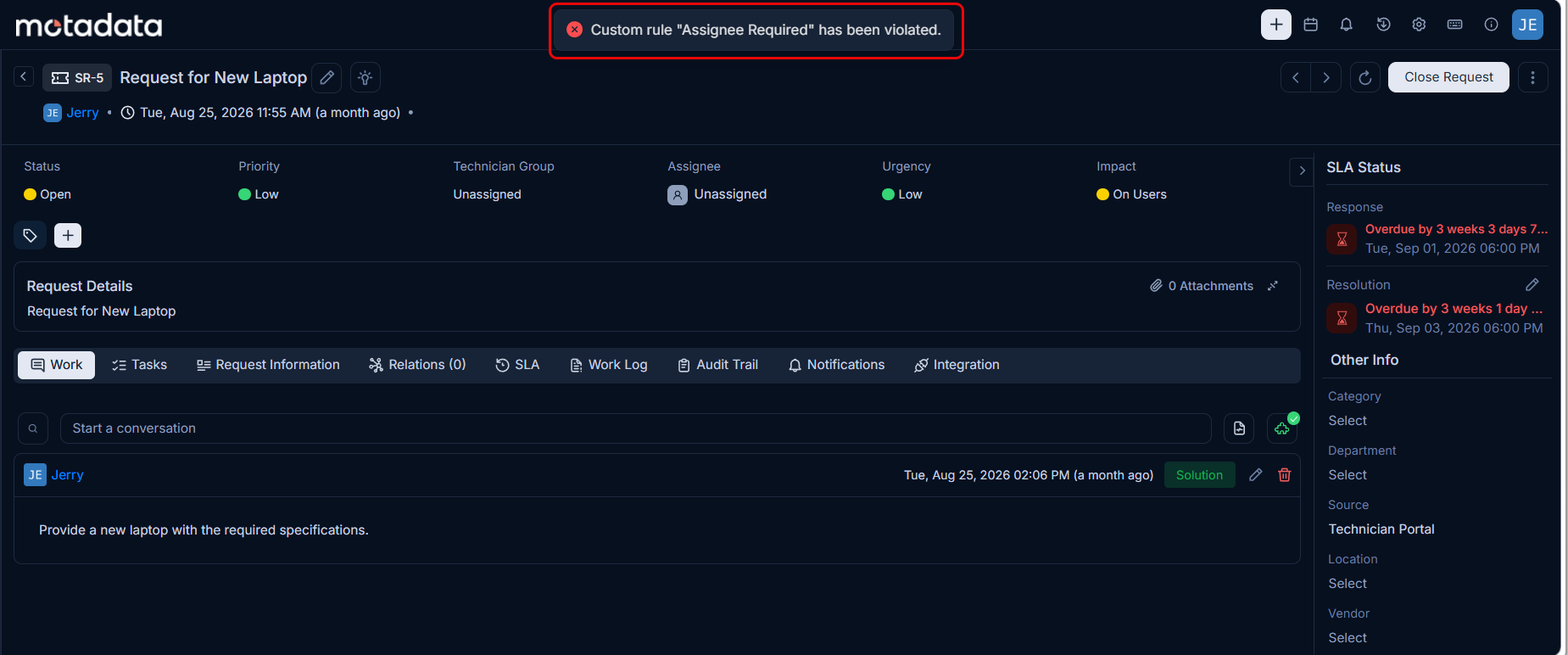Delete Jerry's solution with trash icon
Viewport: 1568px width, 655px height.
[x=1285, y=475]
